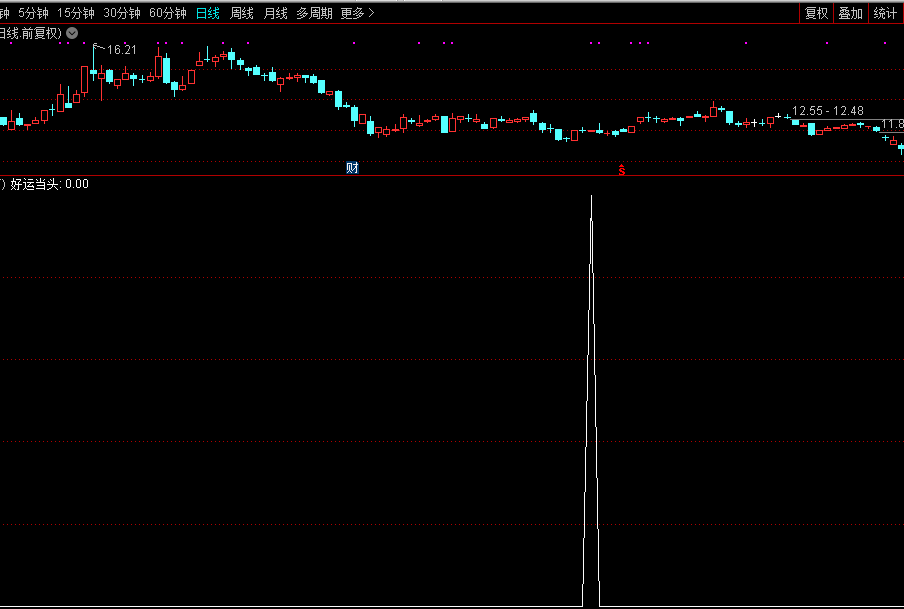Click the 叠加 overlay button
Image resolution: width=904 pixels, height=609 pixels.
(x=850, y=13)
